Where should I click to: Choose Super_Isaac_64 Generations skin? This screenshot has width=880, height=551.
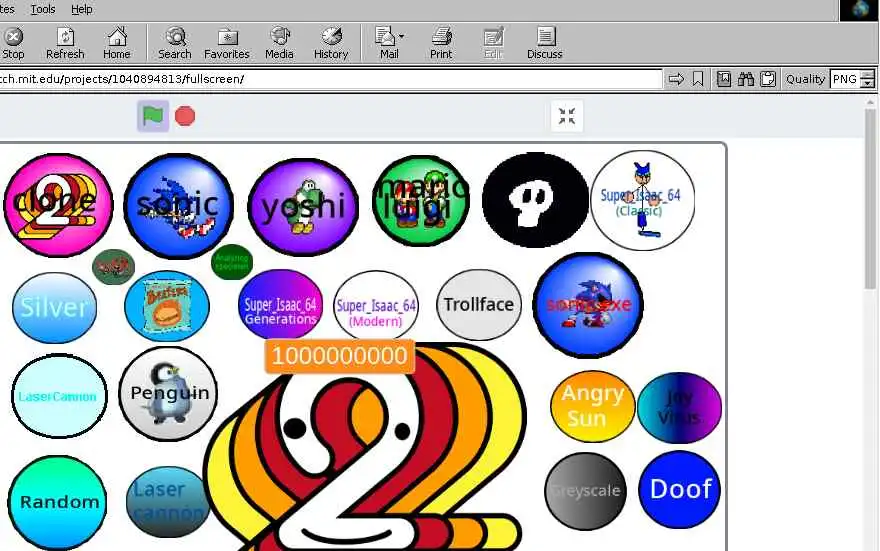tap(281, 305)
